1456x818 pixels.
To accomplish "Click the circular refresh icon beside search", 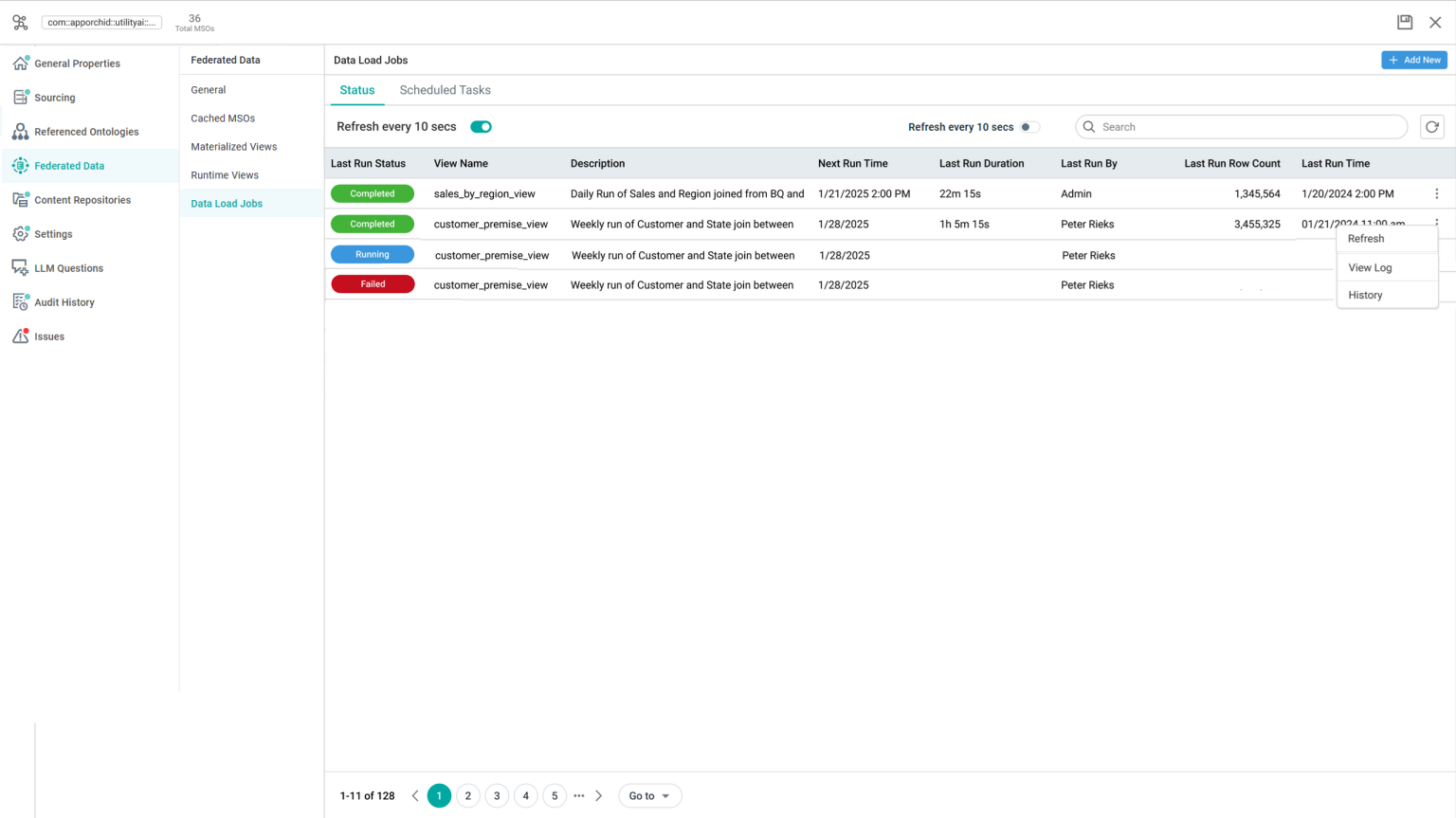I will pyautogui.click(x=1431, y=127).
